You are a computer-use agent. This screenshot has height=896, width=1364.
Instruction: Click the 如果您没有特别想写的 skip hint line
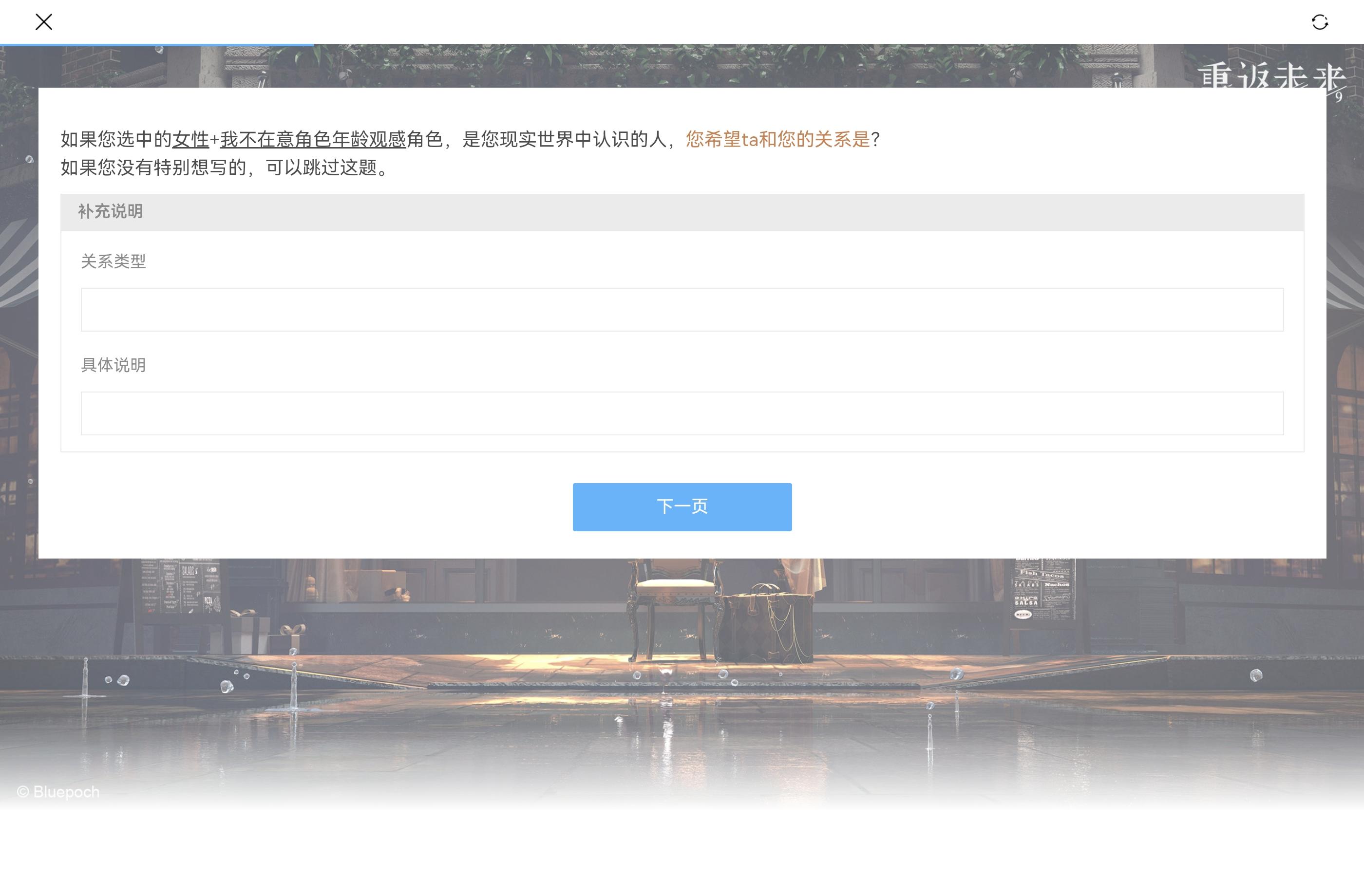tap(225, 168)
